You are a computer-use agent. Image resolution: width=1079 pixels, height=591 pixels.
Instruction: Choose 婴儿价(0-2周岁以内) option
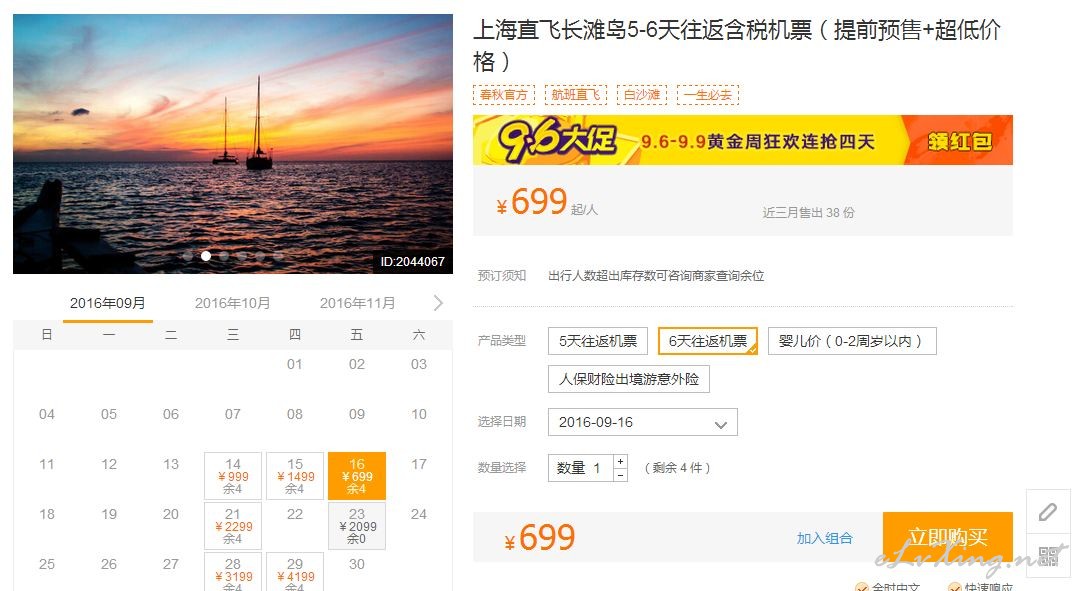(852, 341)
